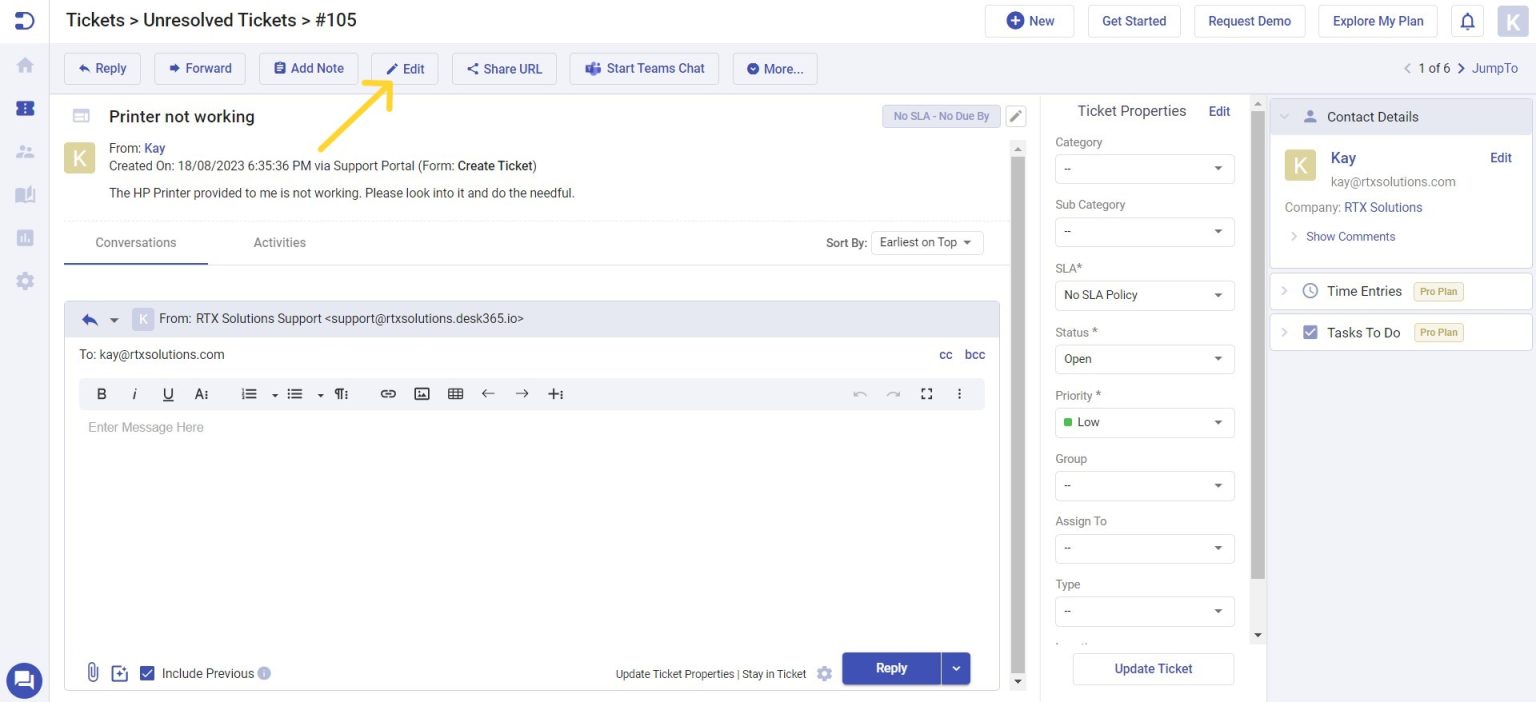Click the Update Ticket button
The height and width of the screenshot is (702, 1536).
1152,668
